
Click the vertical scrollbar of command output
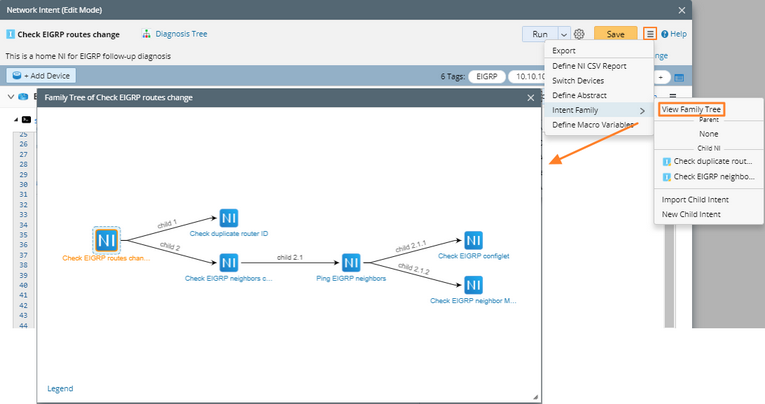pyautogui.click(x=669, y=276)
